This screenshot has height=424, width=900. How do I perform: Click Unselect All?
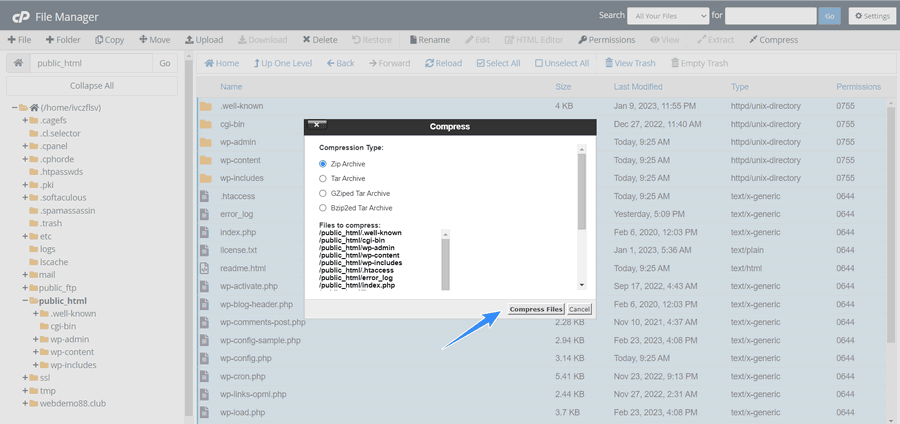pyautogui.click(x=562, y=63)
